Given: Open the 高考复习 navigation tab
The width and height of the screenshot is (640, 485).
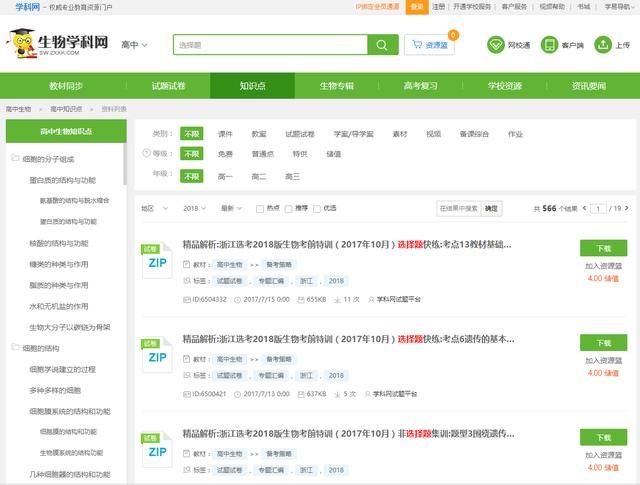Looking at the screenshot, I should tap(421, 86).
